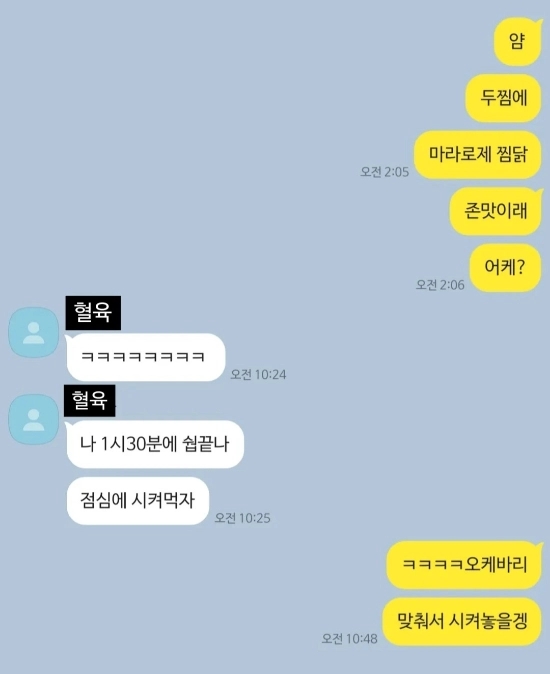Tap the 존맛이래 message bubble
Image resolution: width=550 pixels, height=674 pixels.
(x=495, y=211)
